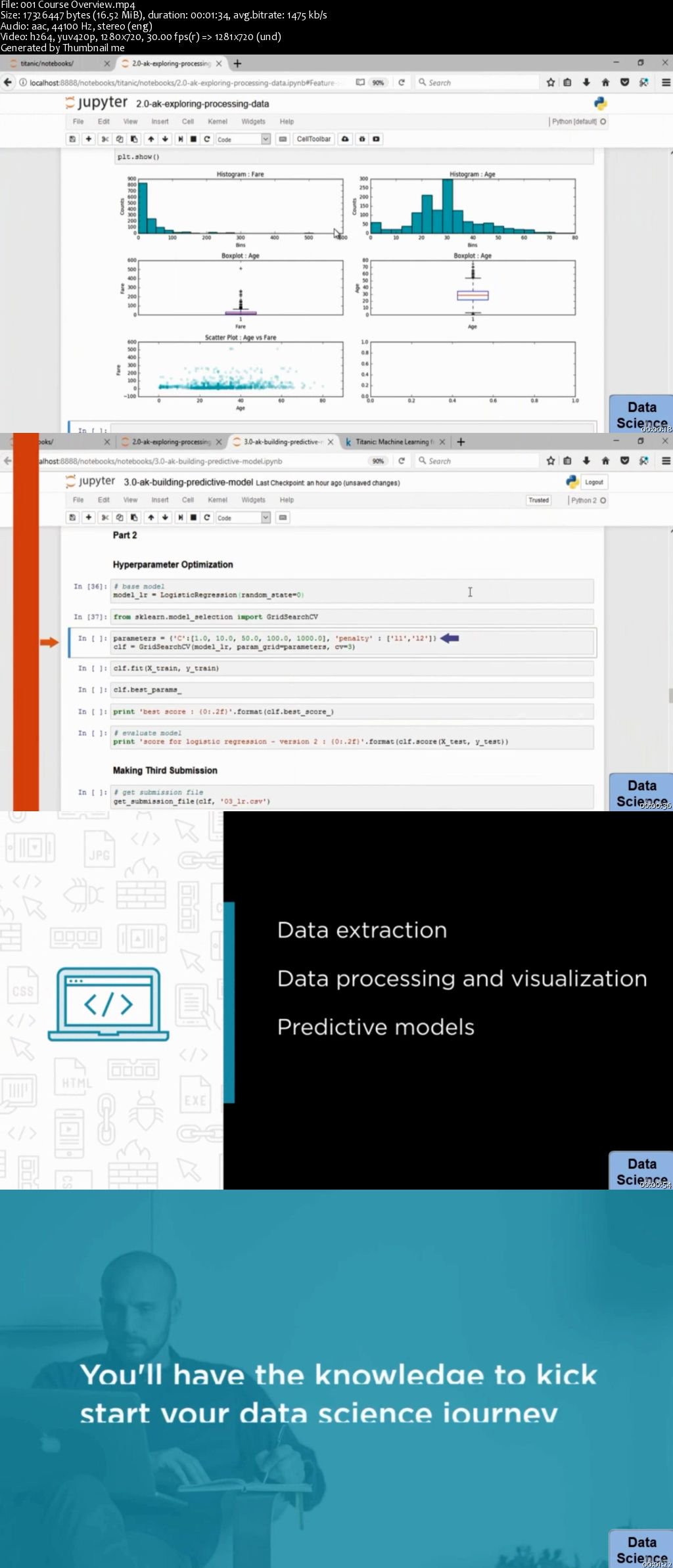Click the GridSearchCV parameters cell

352,642
